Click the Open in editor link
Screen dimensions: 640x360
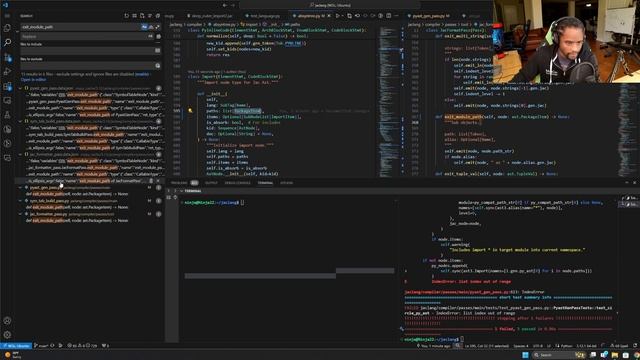(33, 80)
